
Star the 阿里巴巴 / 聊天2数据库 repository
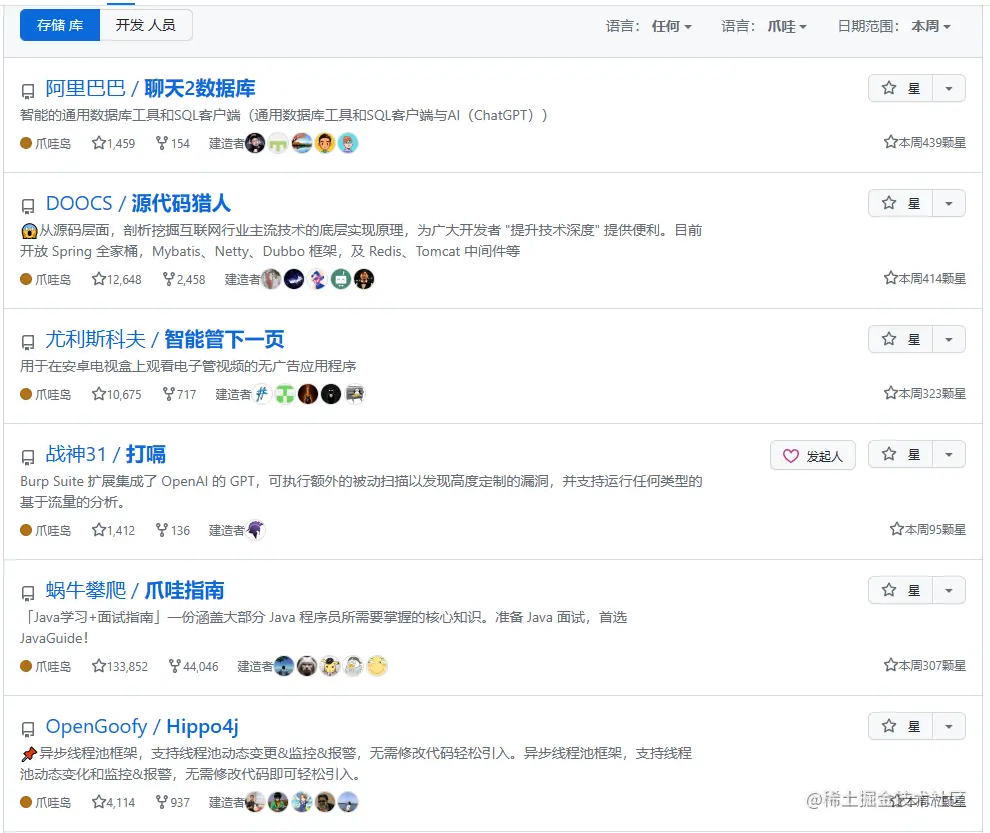(x=900, y=88)
